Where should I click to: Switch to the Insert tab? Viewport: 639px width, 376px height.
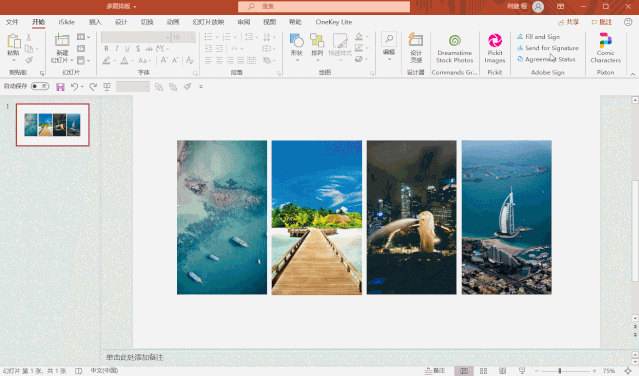coord(95,22)
